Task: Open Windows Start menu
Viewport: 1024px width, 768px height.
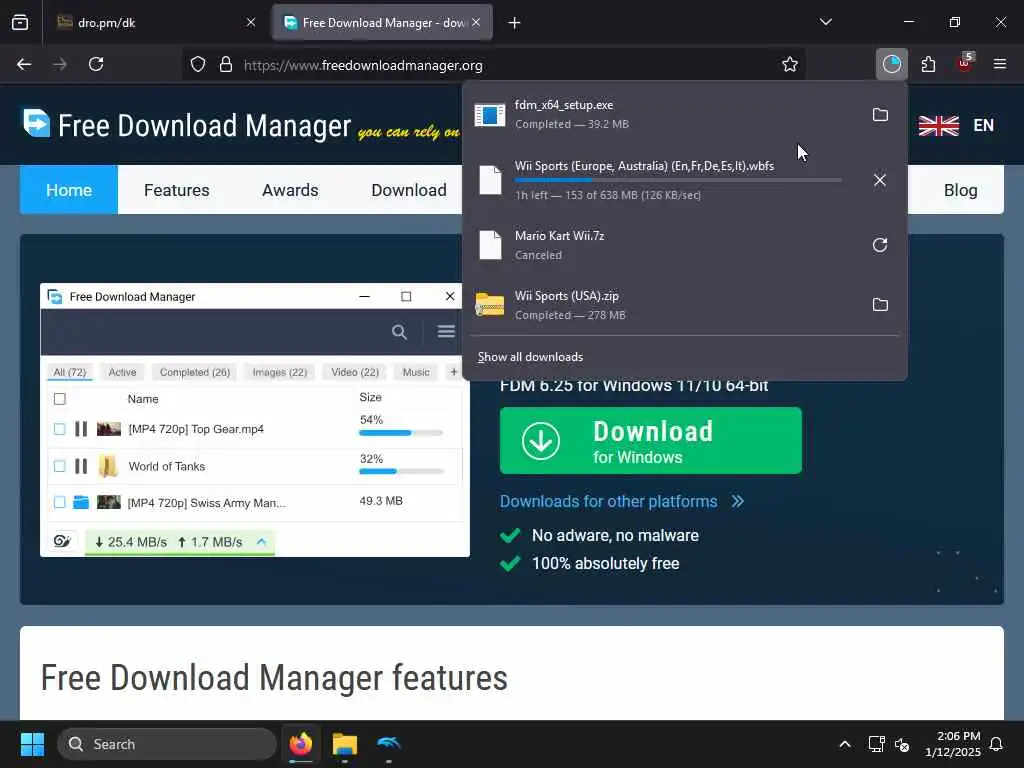Action: 32,744
